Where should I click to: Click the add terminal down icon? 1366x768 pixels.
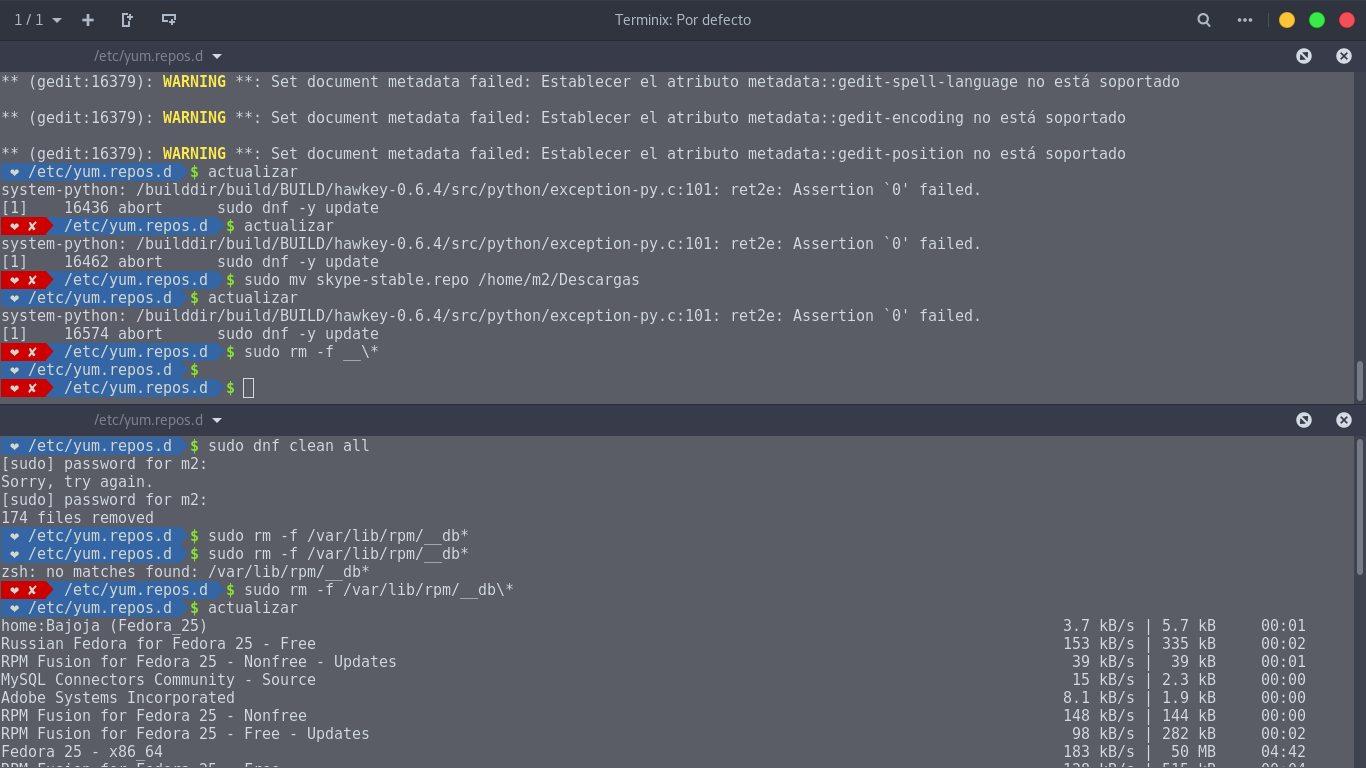[169, 20]
